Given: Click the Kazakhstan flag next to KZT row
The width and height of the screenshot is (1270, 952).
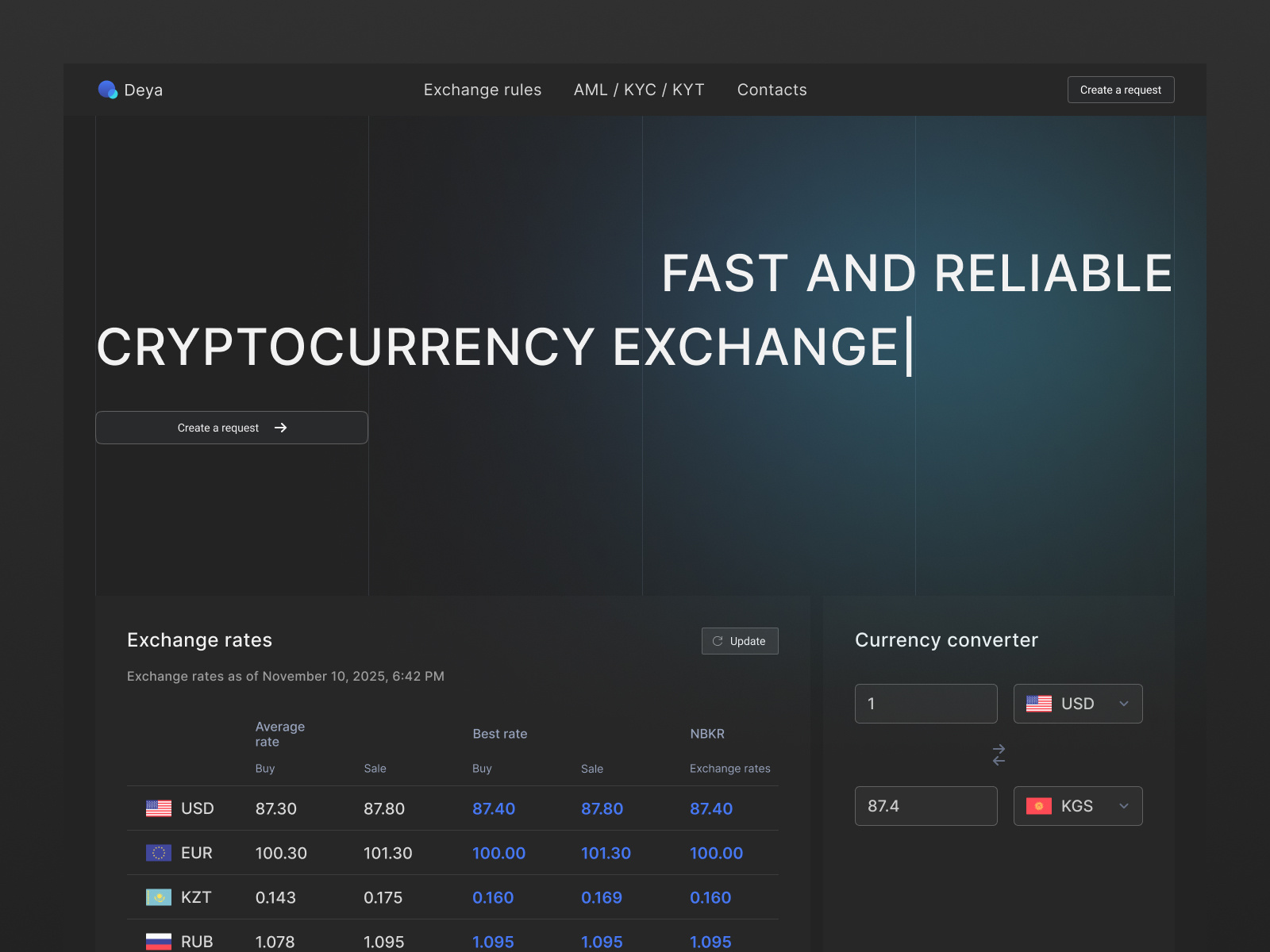Looking at the screenshot, I should [157, 897].
